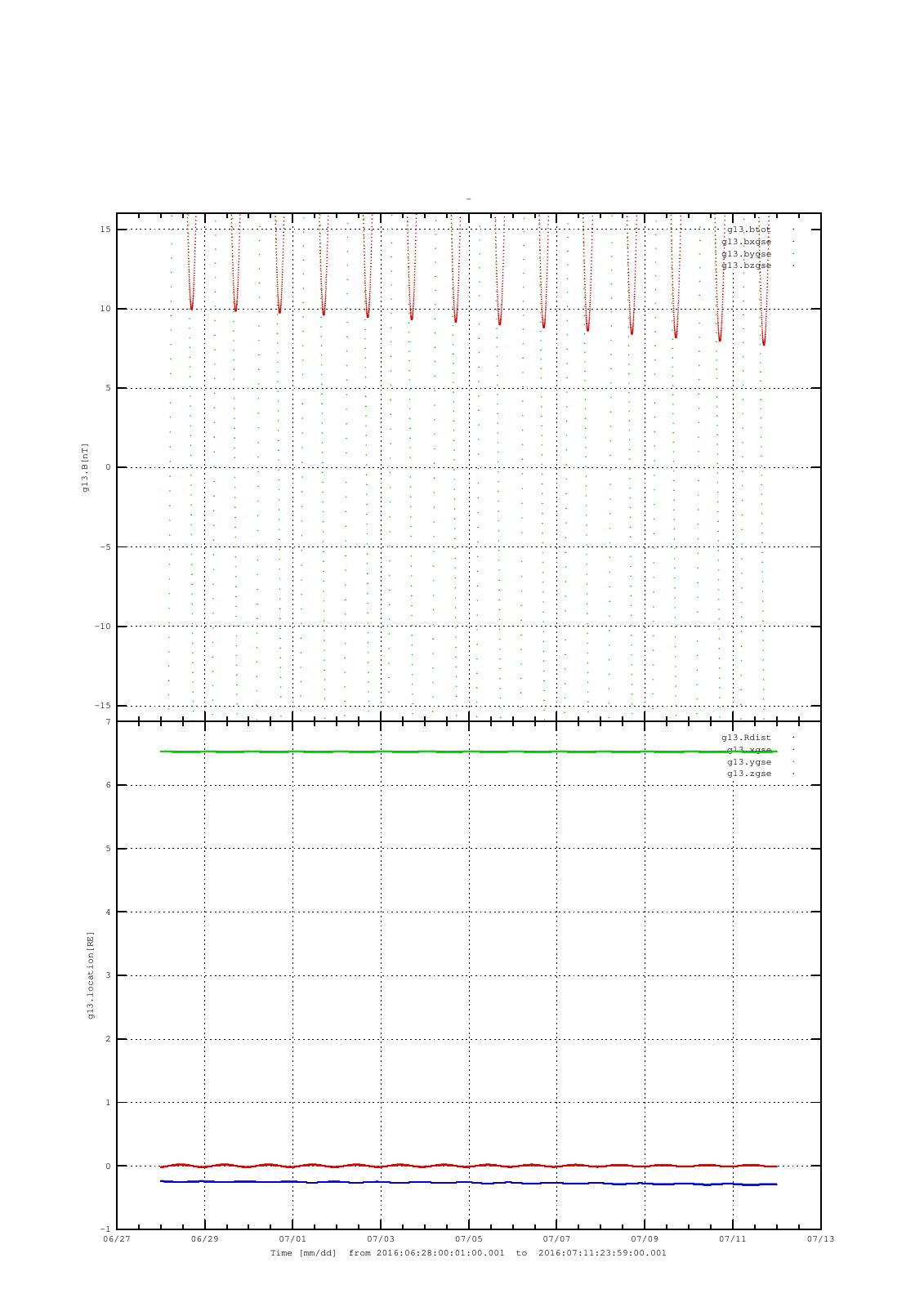
Task: Click the g13.btot legend entry
Action: tap(748, 230)
